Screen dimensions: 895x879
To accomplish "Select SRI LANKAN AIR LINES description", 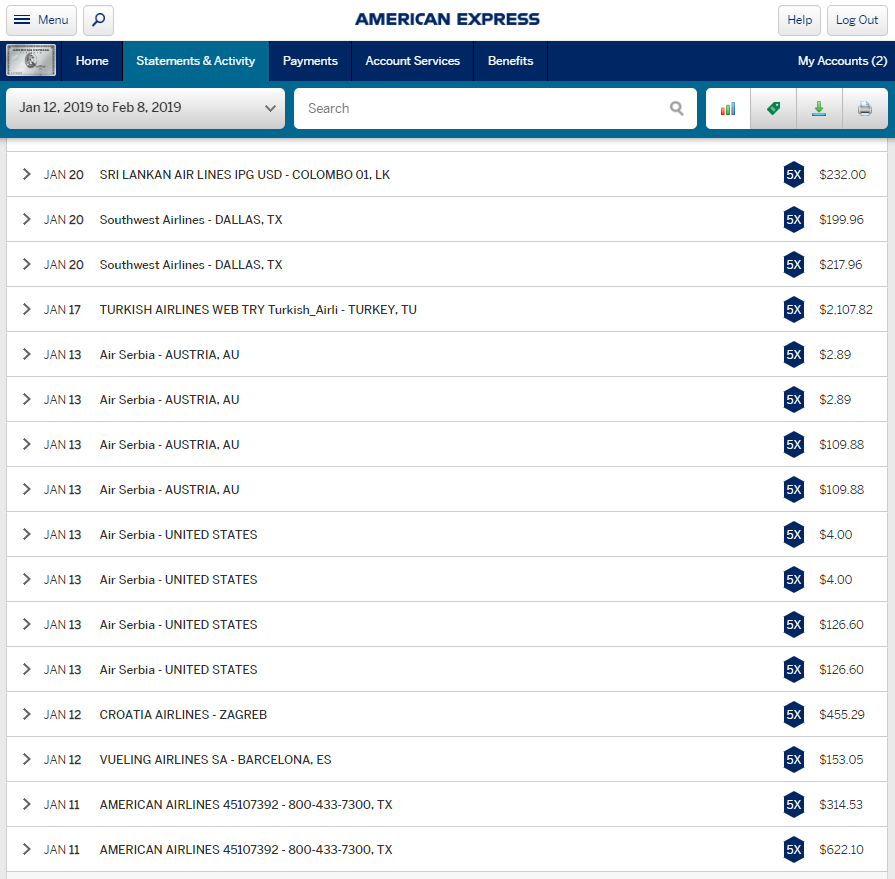I will pyautogui.click(x=244, y=174).
